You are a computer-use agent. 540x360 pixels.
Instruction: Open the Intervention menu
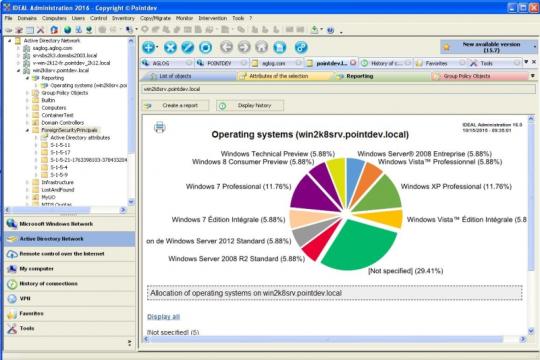tap(212, 18)
